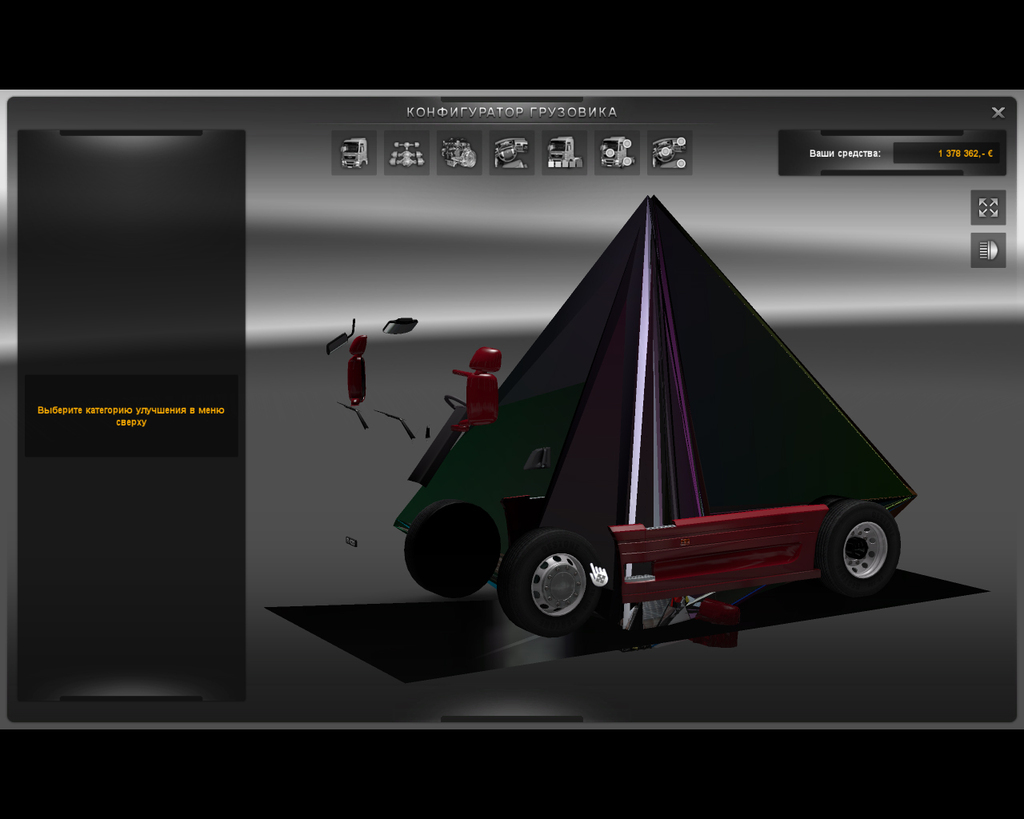Click the top scroll arrow of the parts panel
Image resolution: width=1024 pixels, height=819 pixels.
[131, 133]
